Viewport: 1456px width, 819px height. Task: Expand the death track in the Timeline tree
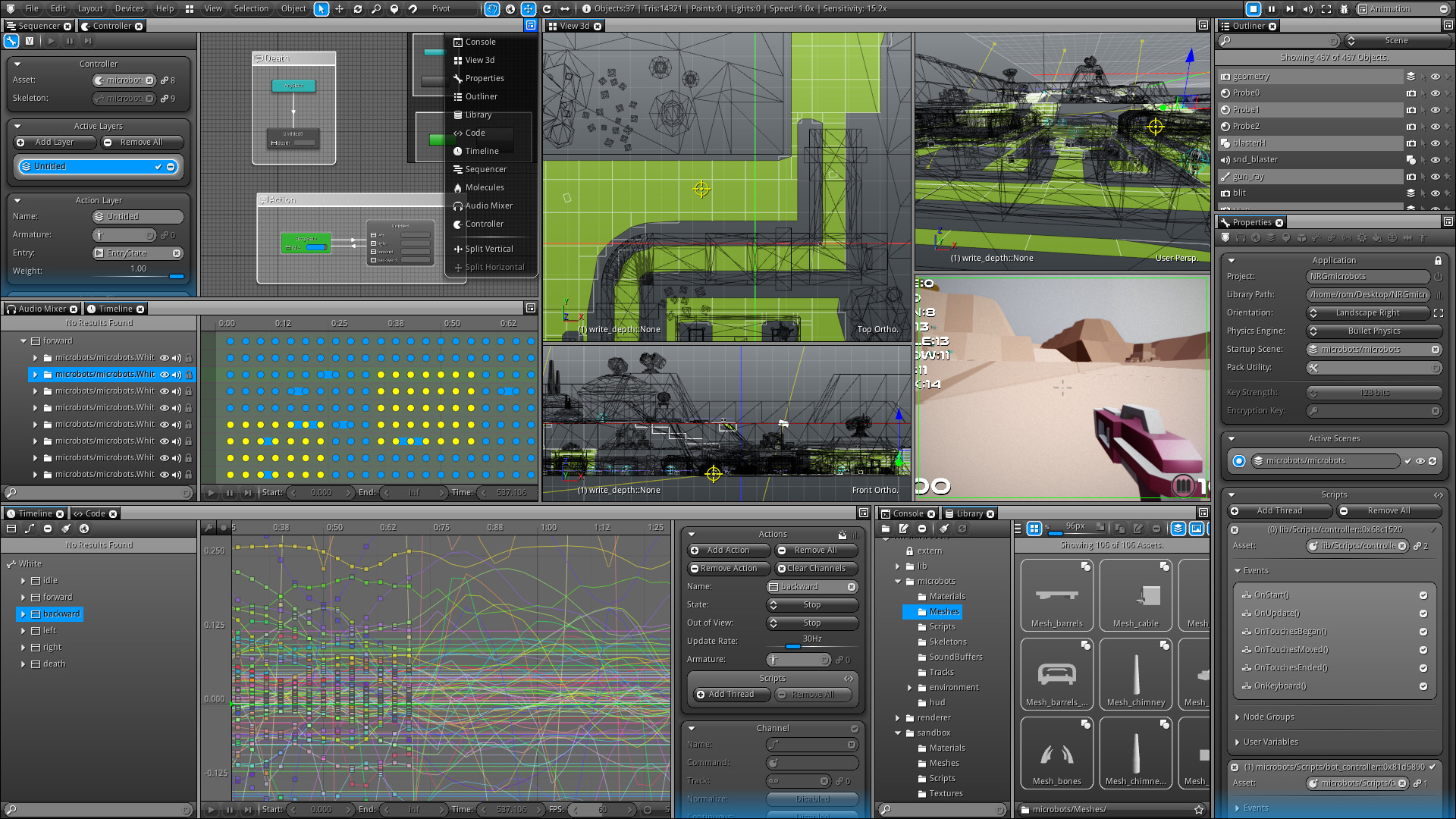point(24,664)
